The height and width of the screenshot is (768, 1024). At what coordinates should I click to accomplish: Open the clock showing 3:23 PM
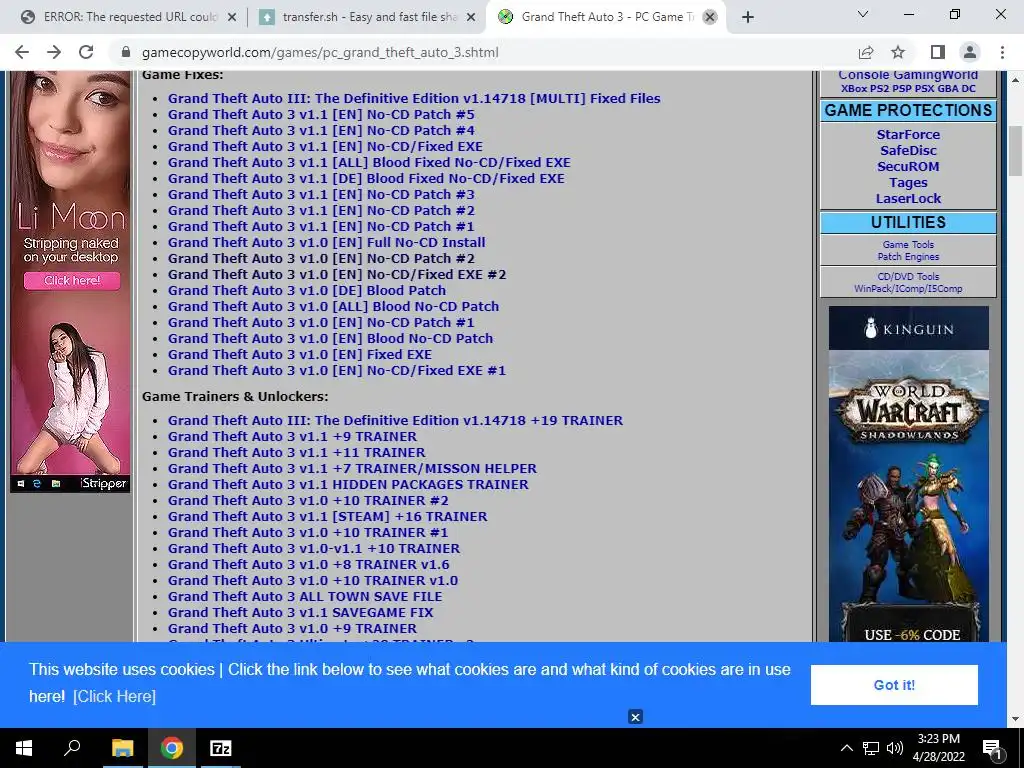point(938,748)
